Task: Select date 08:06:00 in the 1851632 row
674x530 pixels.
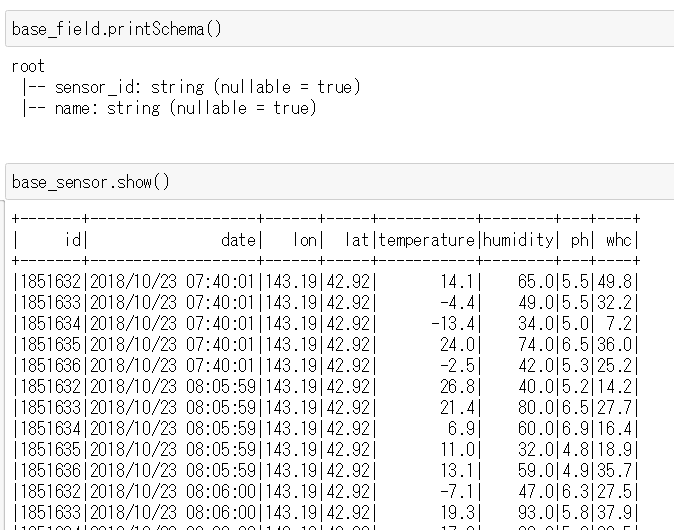Action: coord(173,492)
